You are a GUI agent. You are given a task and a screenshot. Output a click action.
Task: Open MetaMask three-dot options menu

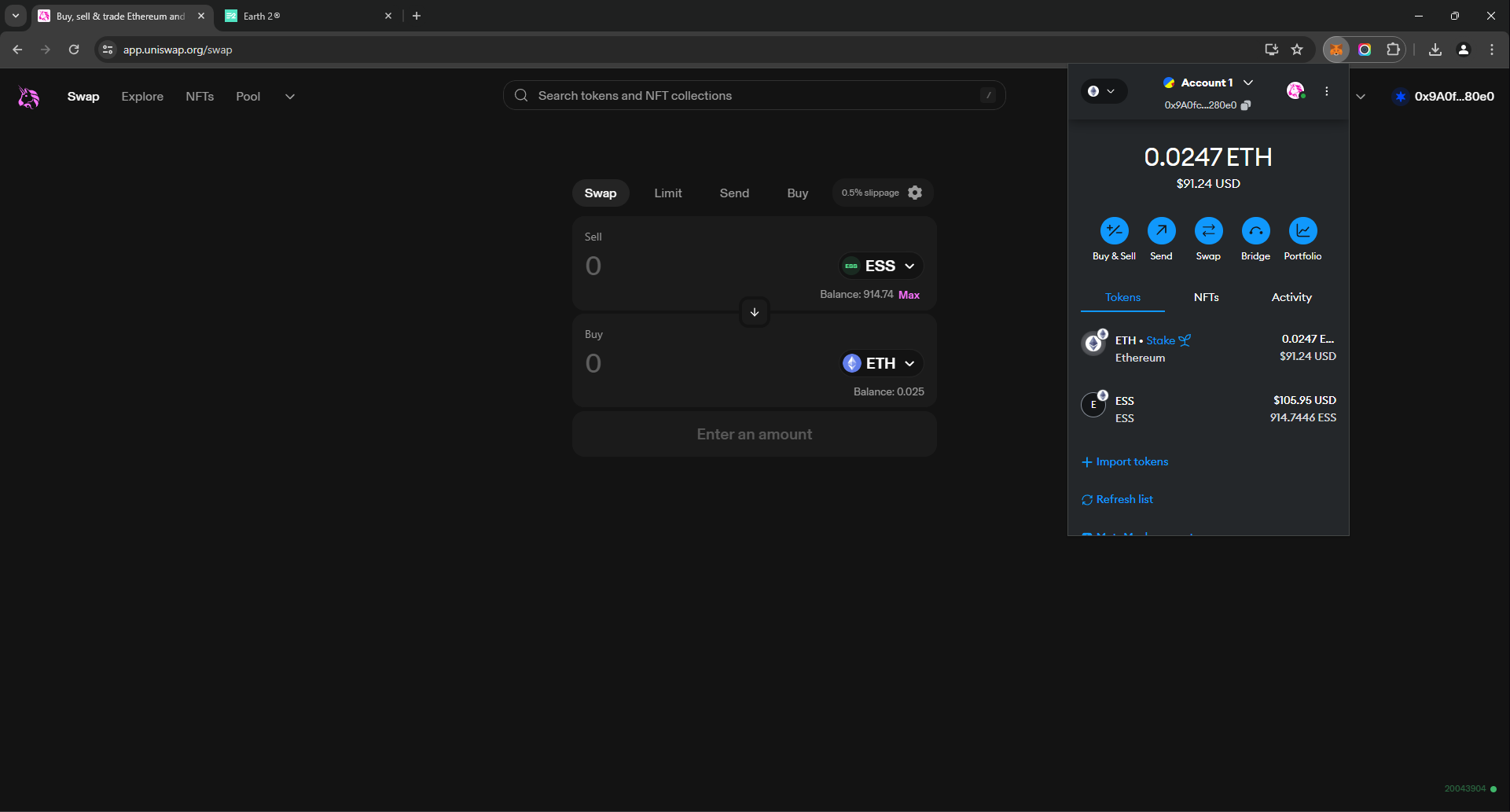click(x=1327, y=91)
